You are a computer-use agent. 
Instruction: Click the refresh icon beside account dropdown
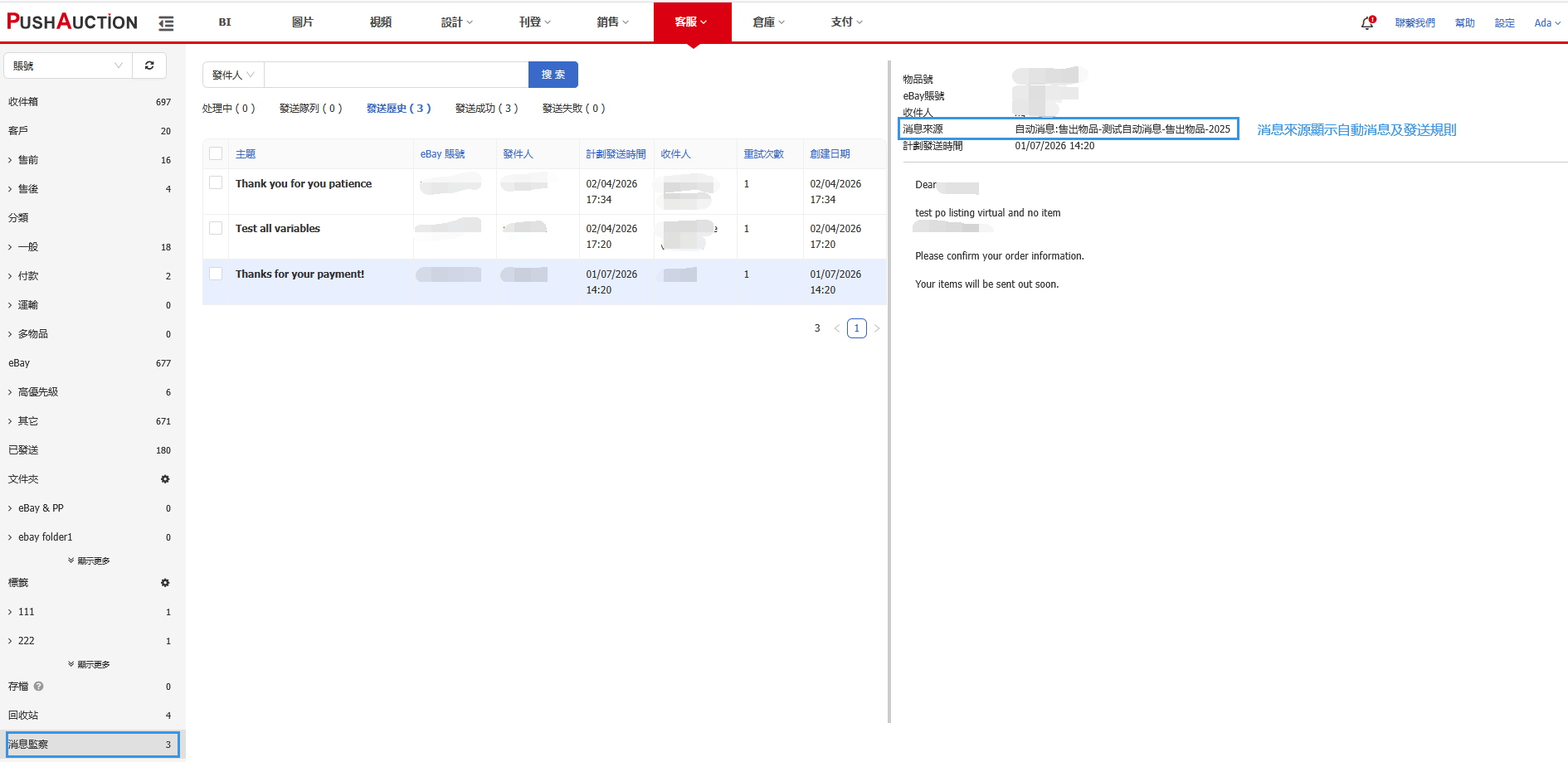[149, 66]
